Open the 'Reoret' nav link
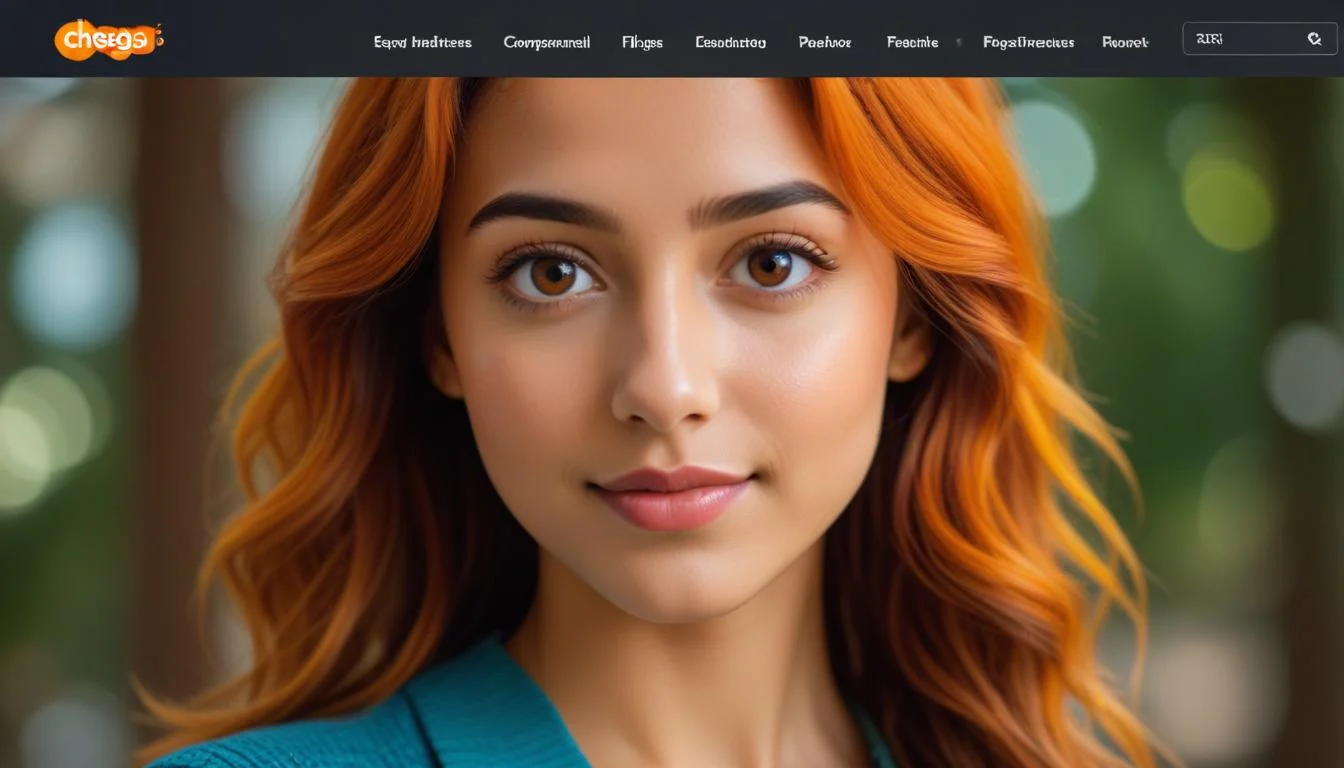This screenshot has height=768, width=1344. click(x=1125, y=42)
